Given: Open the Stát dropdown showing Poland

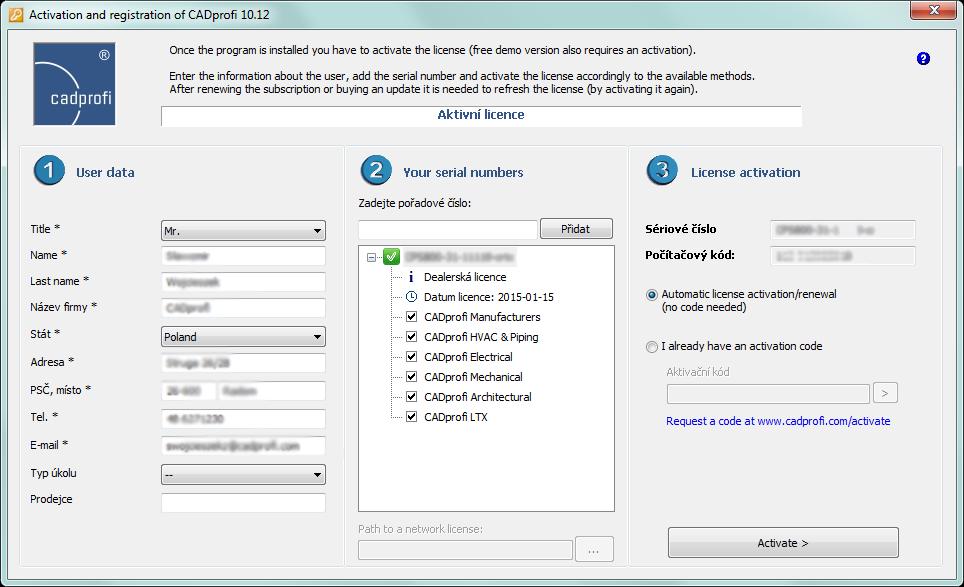Looking at the screenshot, I should [x=243, y=337].
